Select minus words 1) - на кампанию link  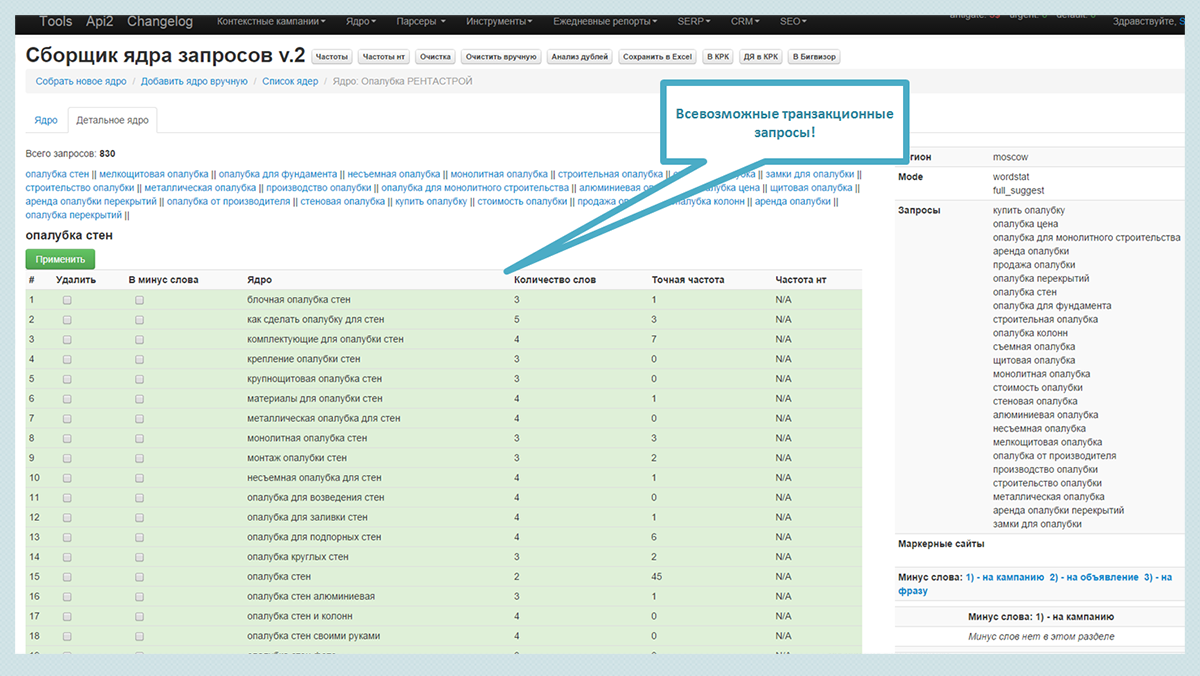[1005, 577]
